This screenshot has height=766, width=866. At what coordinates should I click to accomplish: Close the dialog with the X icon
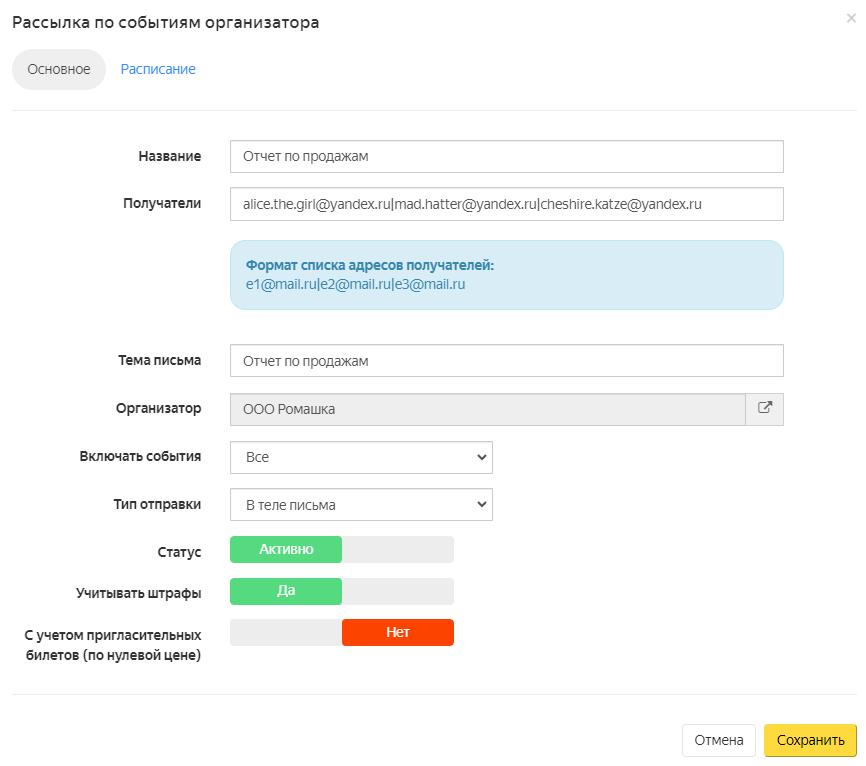pyautogui.click(x=851, y=18)
